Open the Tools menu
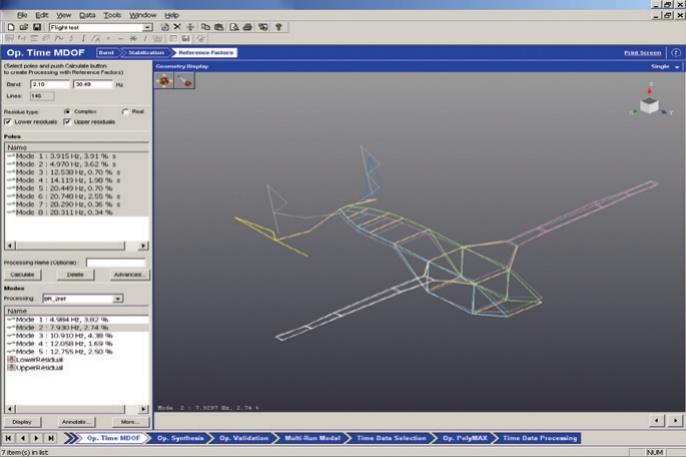 112,15
